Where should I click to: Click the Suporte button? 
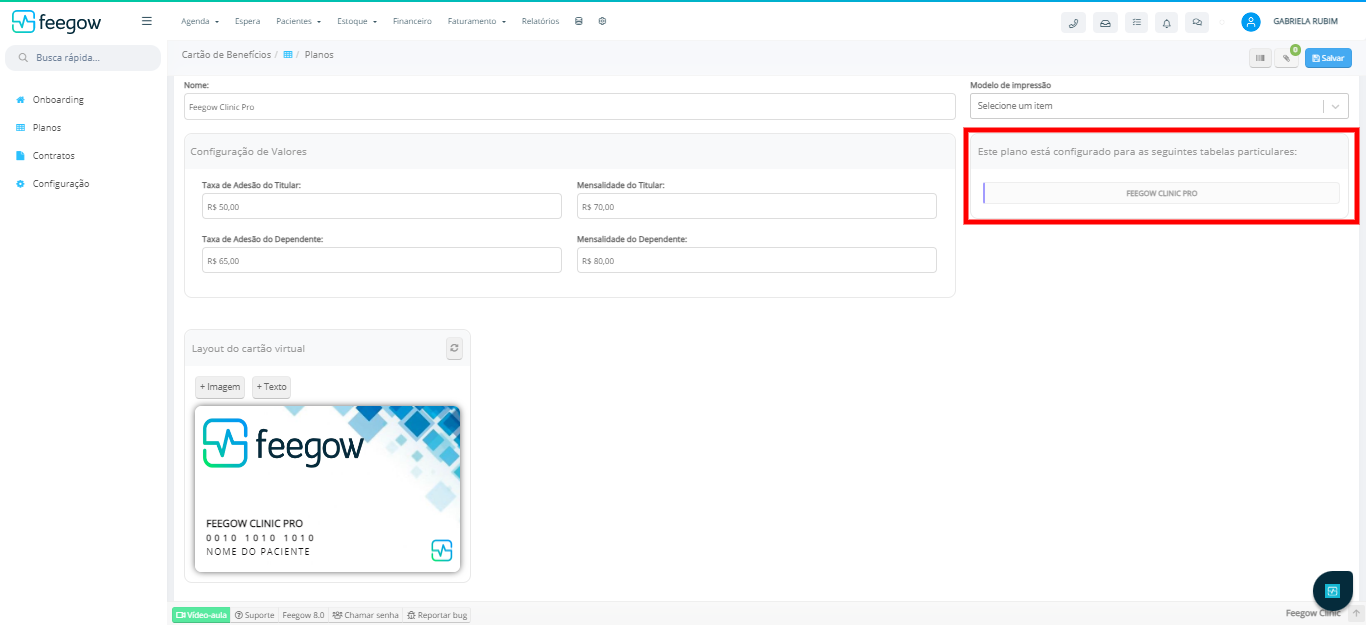[254, 615]
